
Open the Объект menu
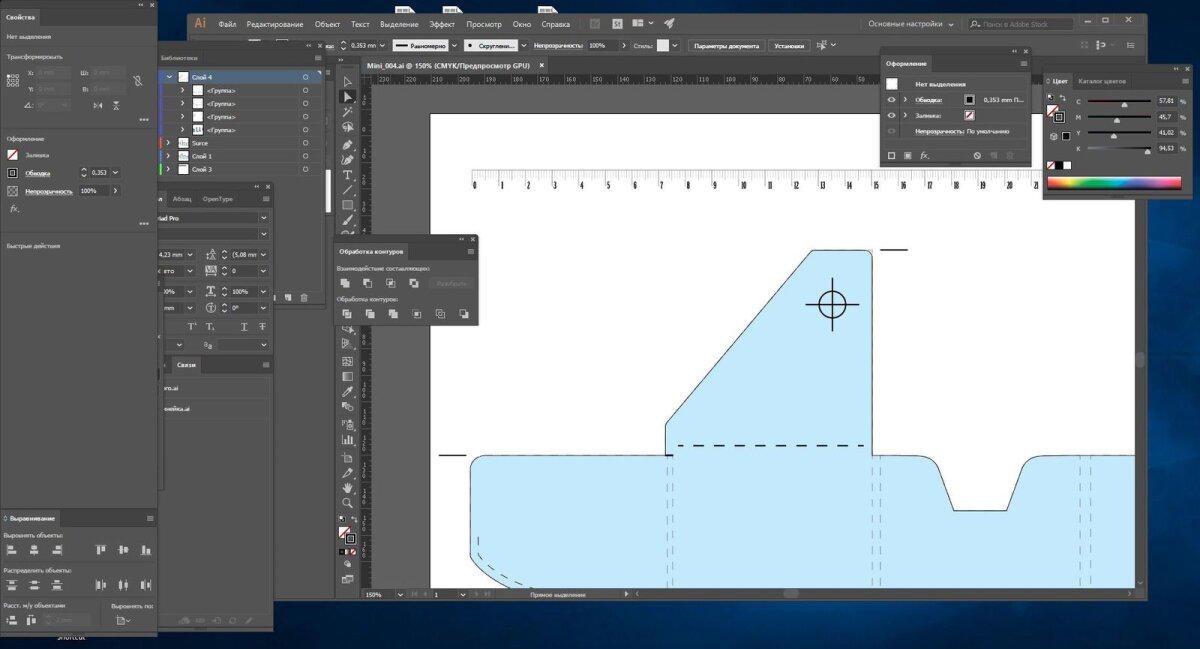tap(327, 23)
